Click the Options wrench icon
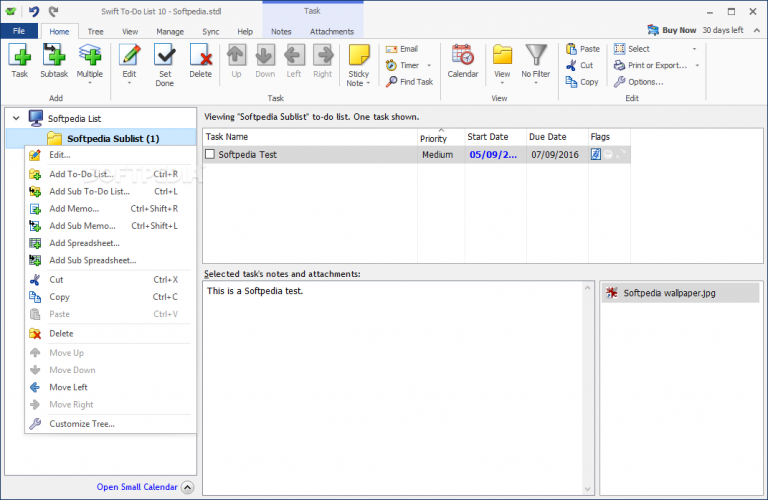The image size is (768, 500). pos(620,82)
